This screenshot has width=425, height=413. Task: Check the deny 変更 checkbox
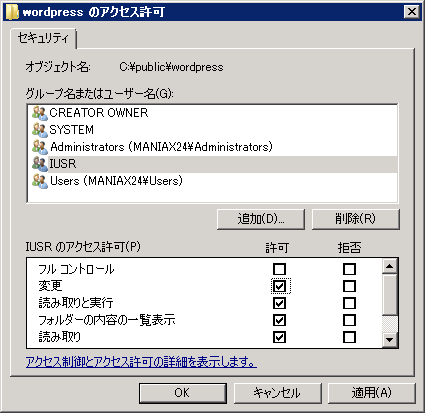(349, 286)
